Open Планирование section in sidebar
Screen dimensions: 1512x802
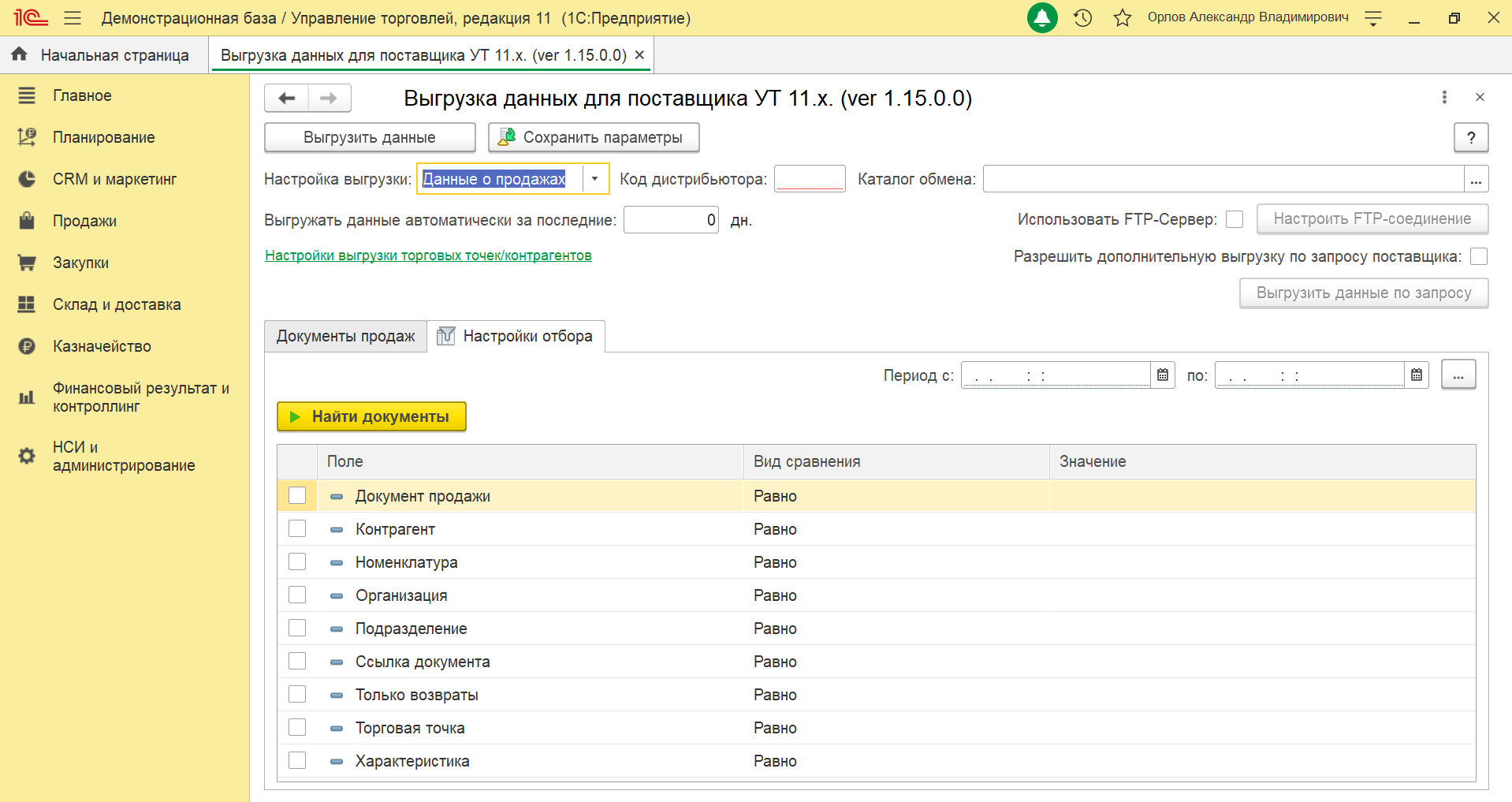pyautogui.click(x=103, y=137)
